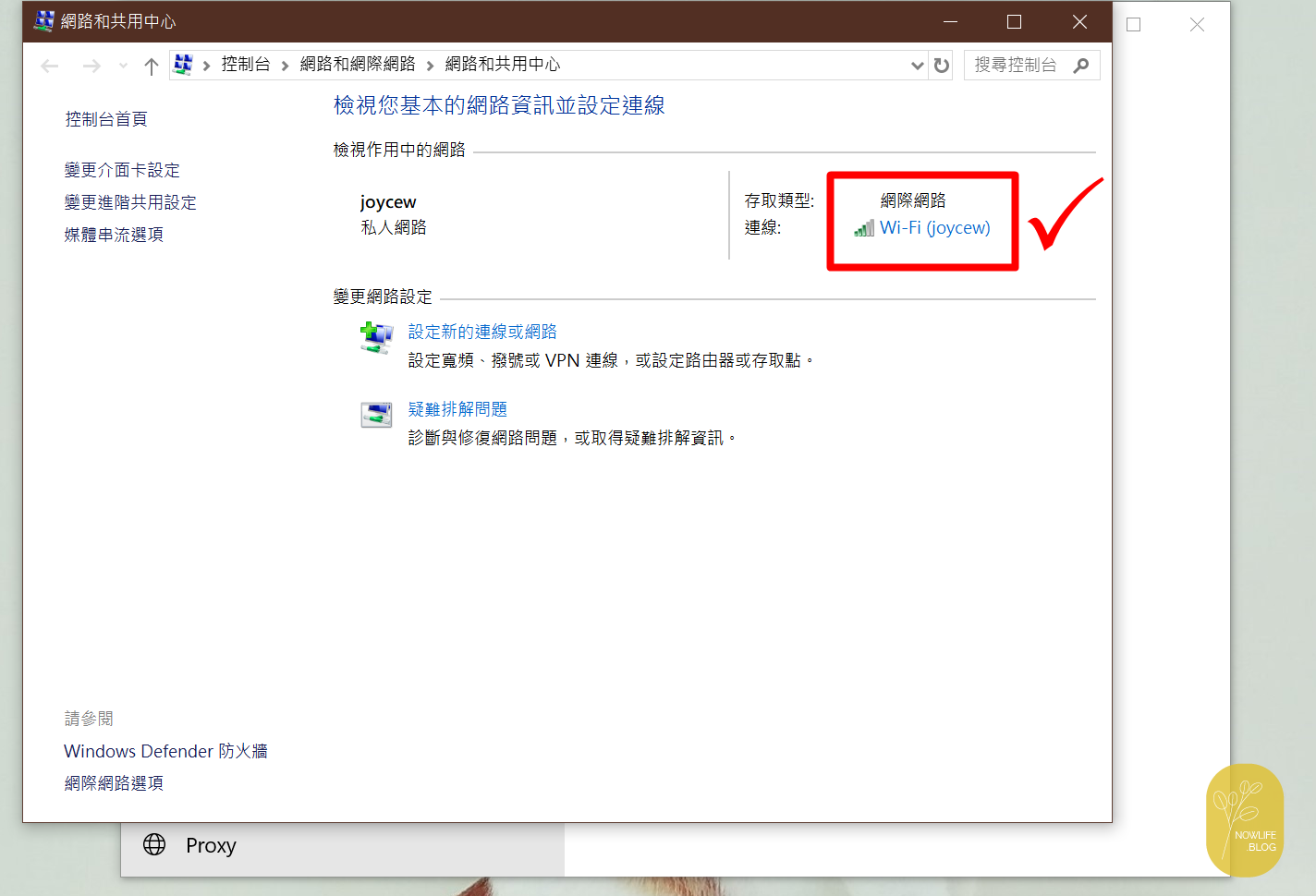Expand chevron after 網路和網際網路 breadcrumb
1316x896 pixels.
click(x=430, y=65)
